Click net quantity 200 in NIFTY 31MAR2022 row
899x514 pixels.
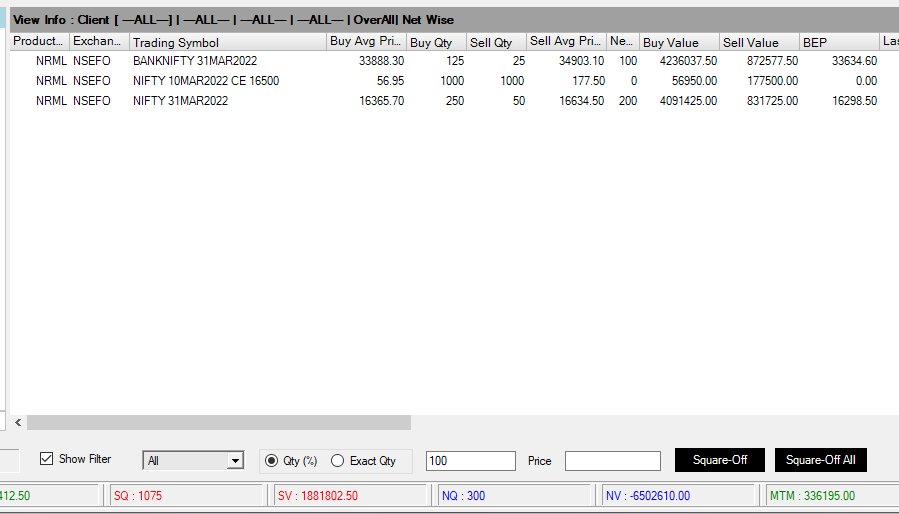tap(628, 101)
